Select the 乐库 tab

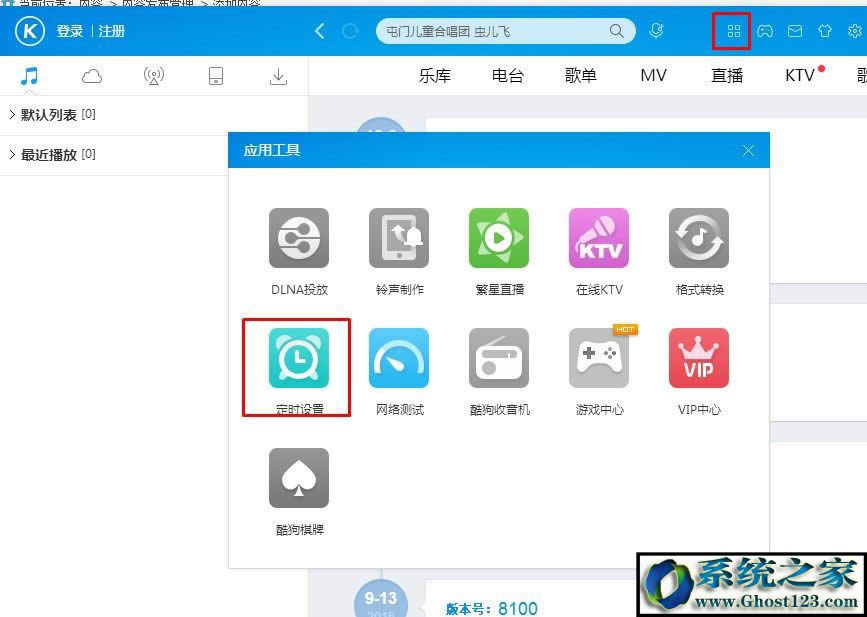pyautogui.click(x=435, y=75)
